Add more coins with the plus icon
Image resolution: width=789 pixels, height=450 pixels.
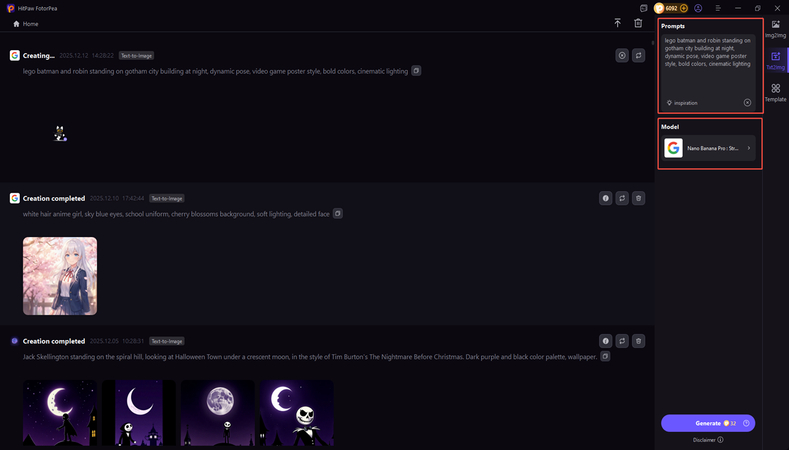pos(684,8)
